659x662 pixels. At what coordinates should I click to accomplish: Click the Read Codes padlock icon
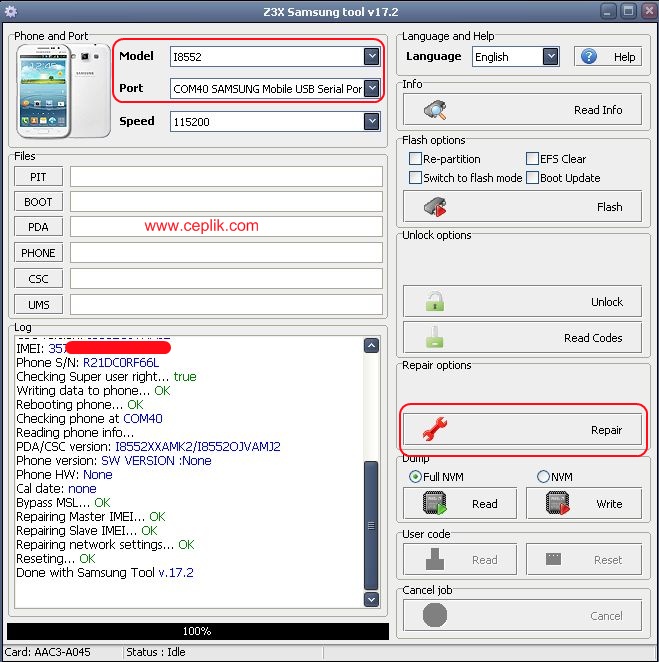pos(435,337)
